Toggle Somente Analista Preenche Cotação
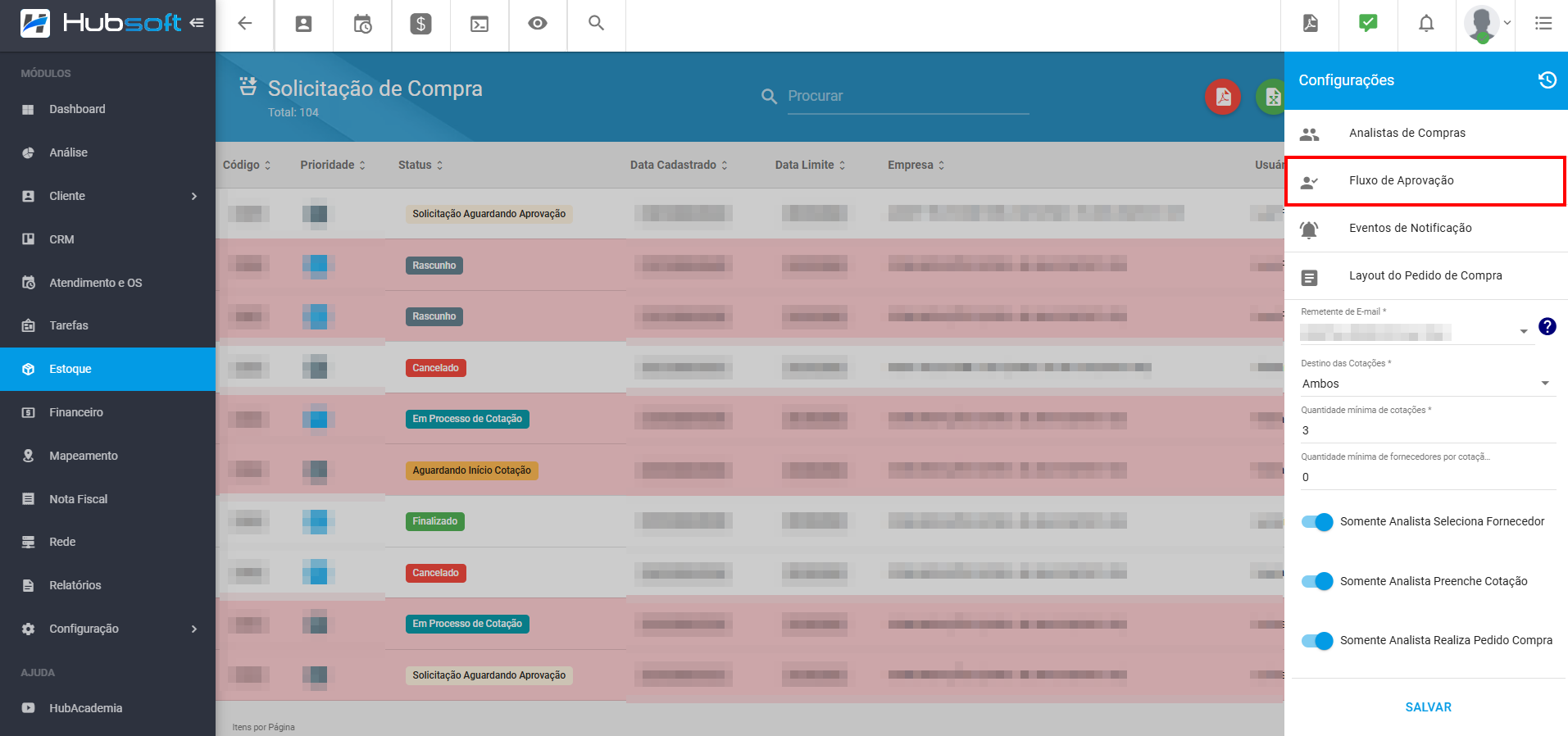This screenshot has width=1568, height=736. click(x=1317, y=581)
